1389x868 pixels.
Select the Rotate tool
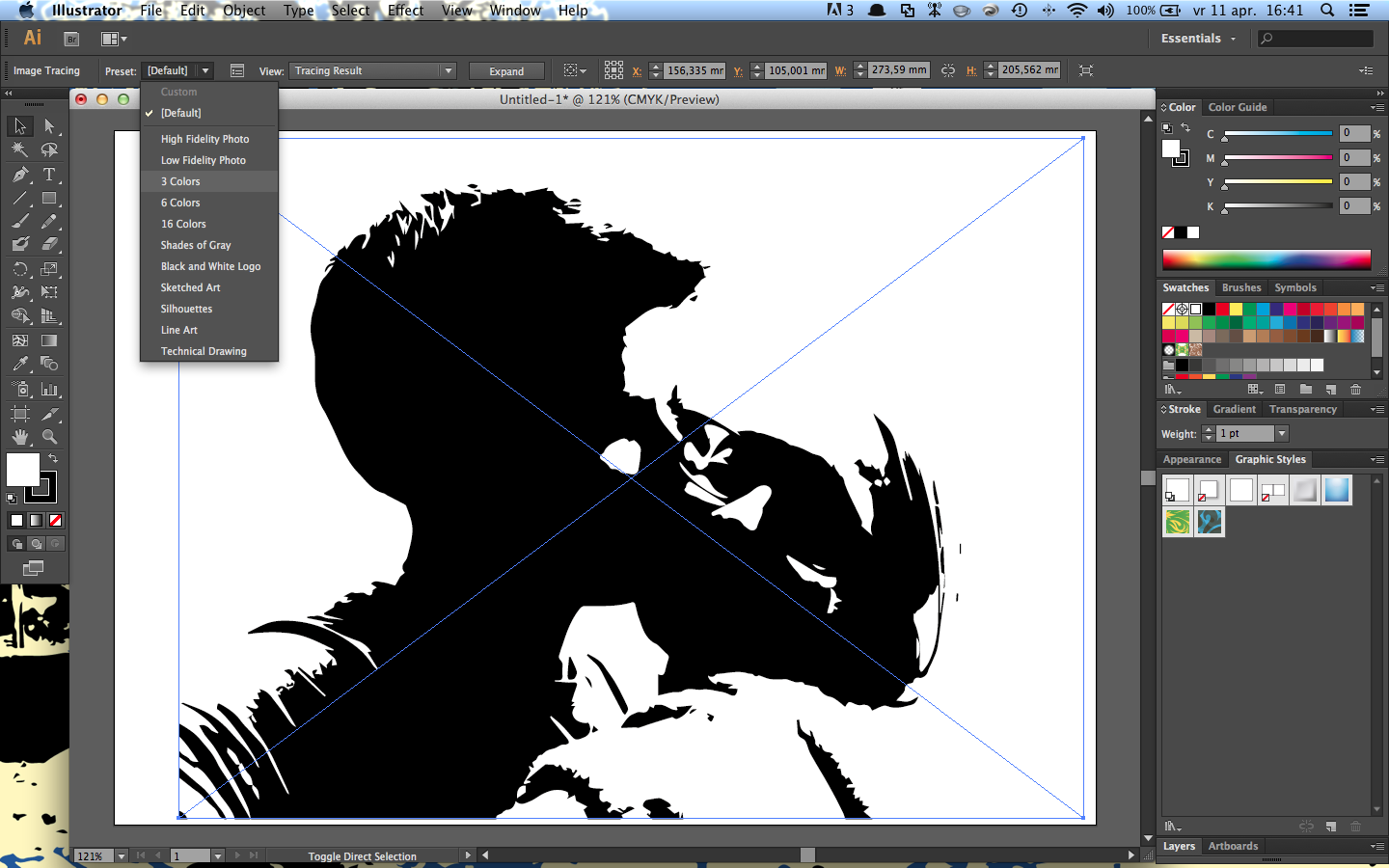point(20,269)
